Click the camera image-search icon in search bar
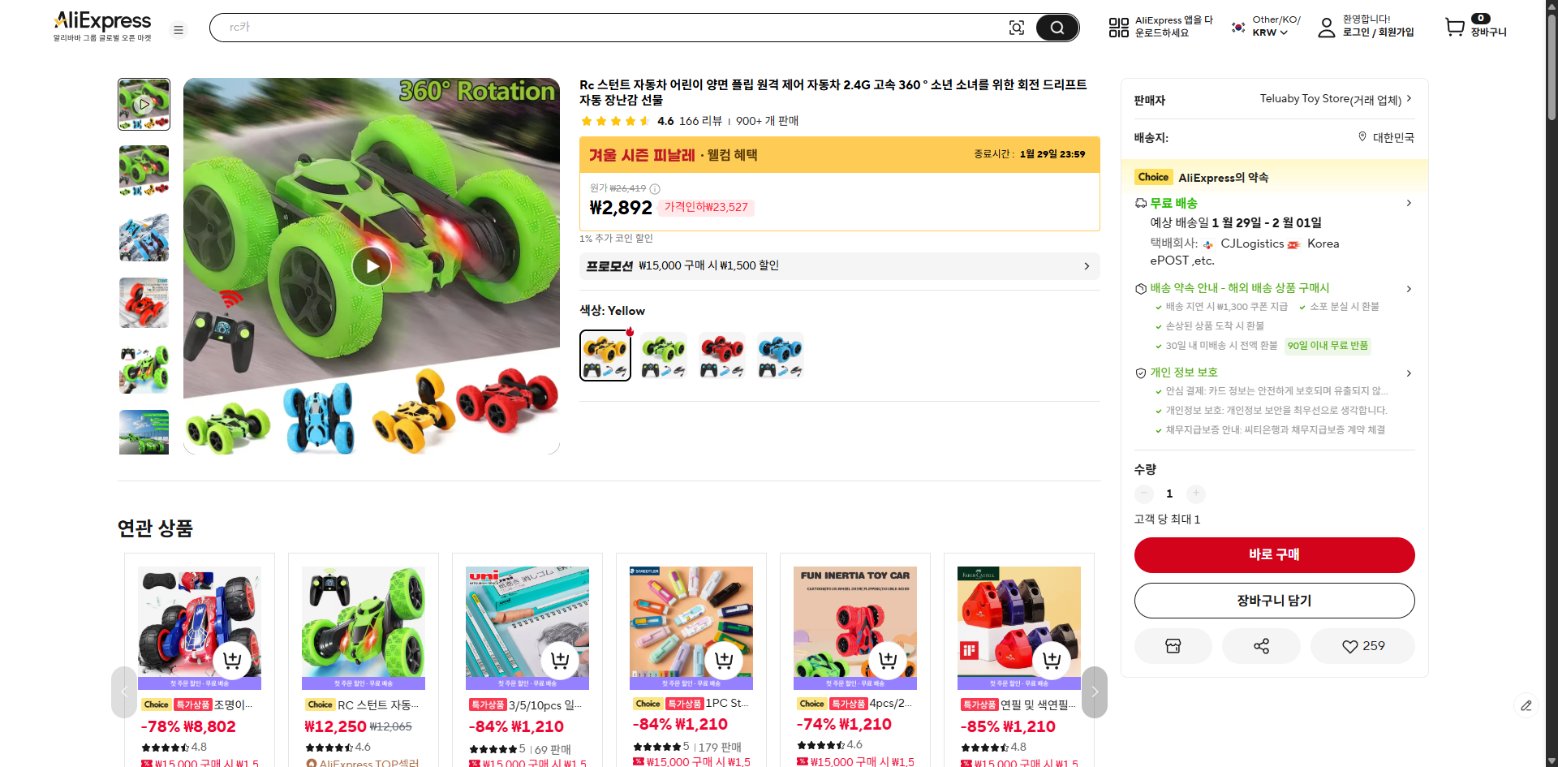Screen dimensions: 1558x767 (x=1017, y=28)
